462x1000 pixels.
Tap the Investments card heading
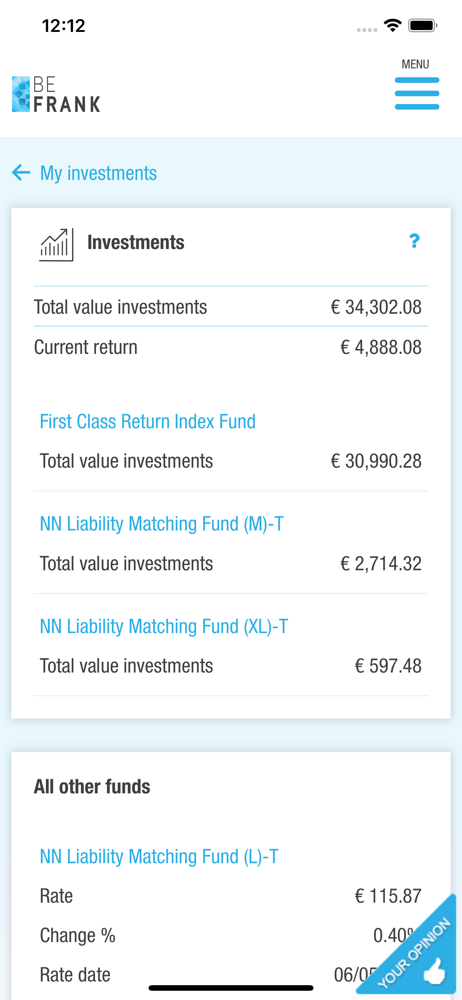coord(136,242)
